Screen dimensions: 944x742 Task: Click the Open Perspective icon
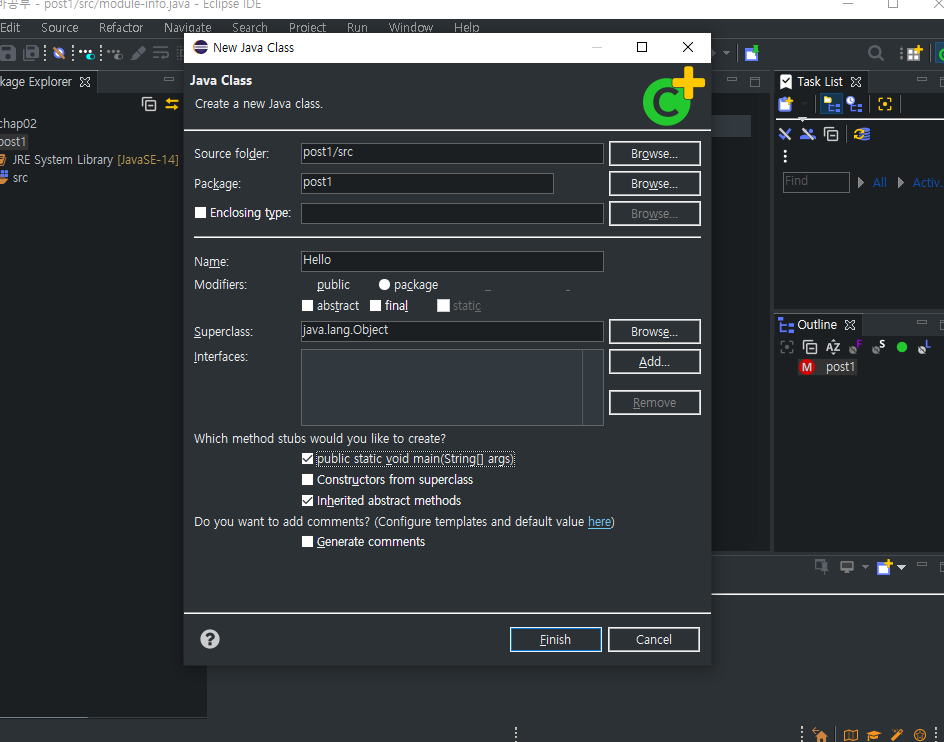914,54
